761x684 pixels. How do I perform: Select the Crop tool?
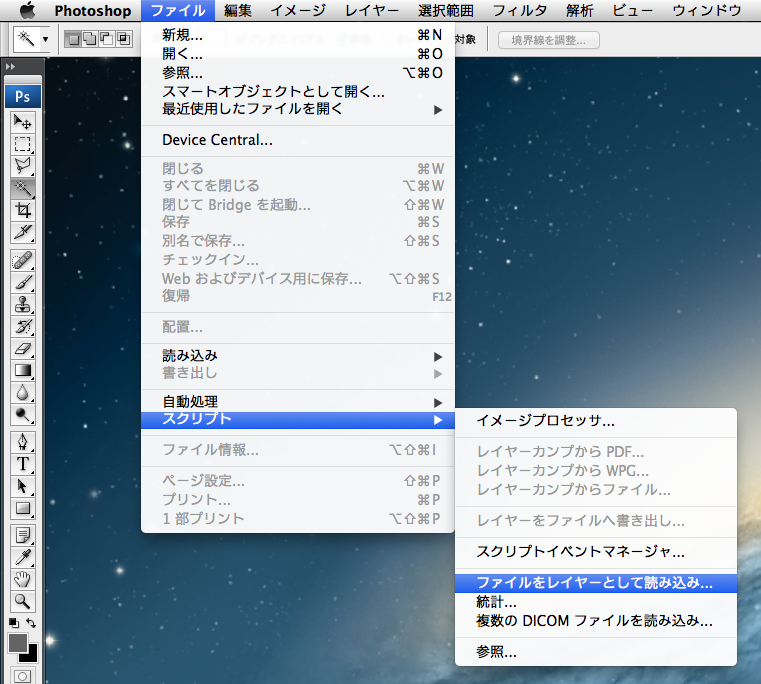22,211
